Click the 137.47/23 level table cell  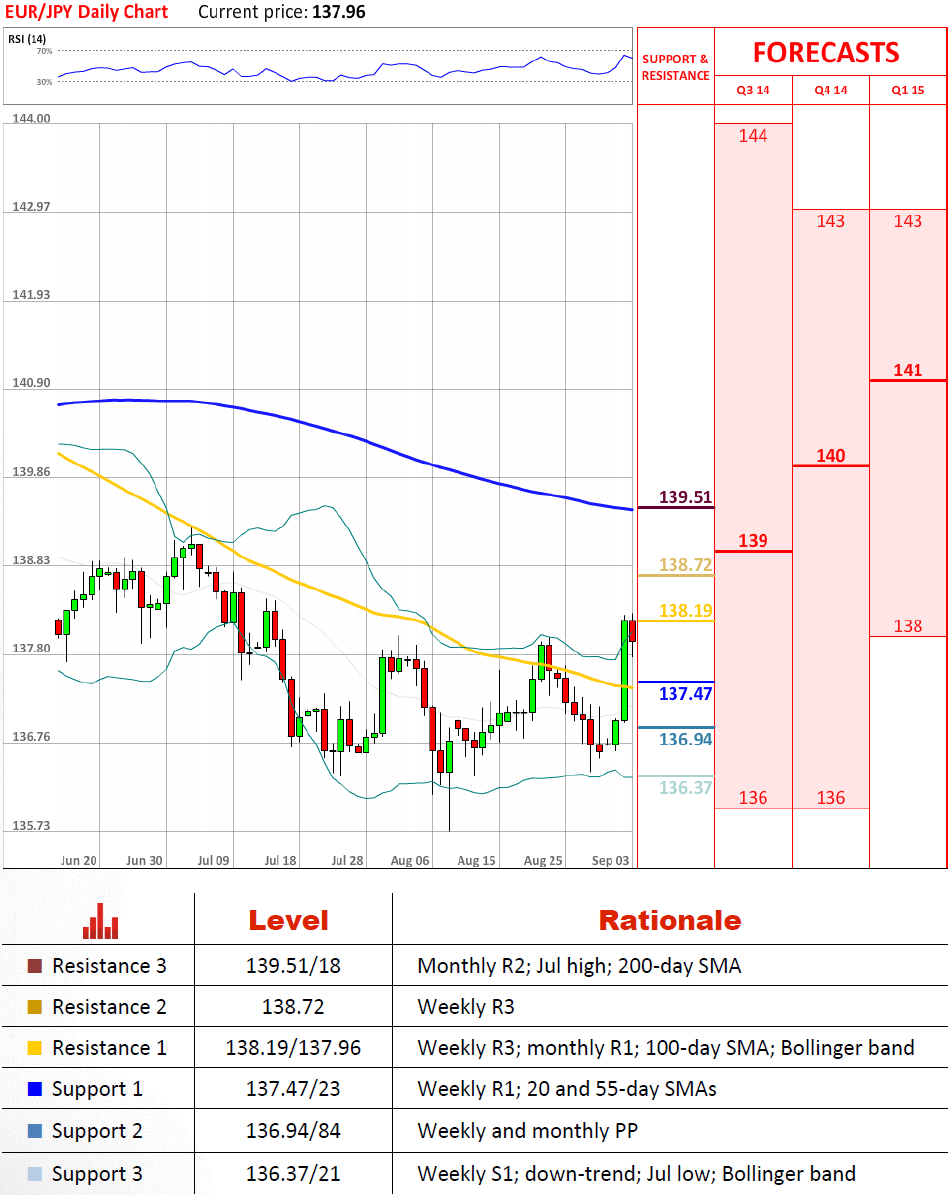pyautogui.click(x=293, y=1089)
